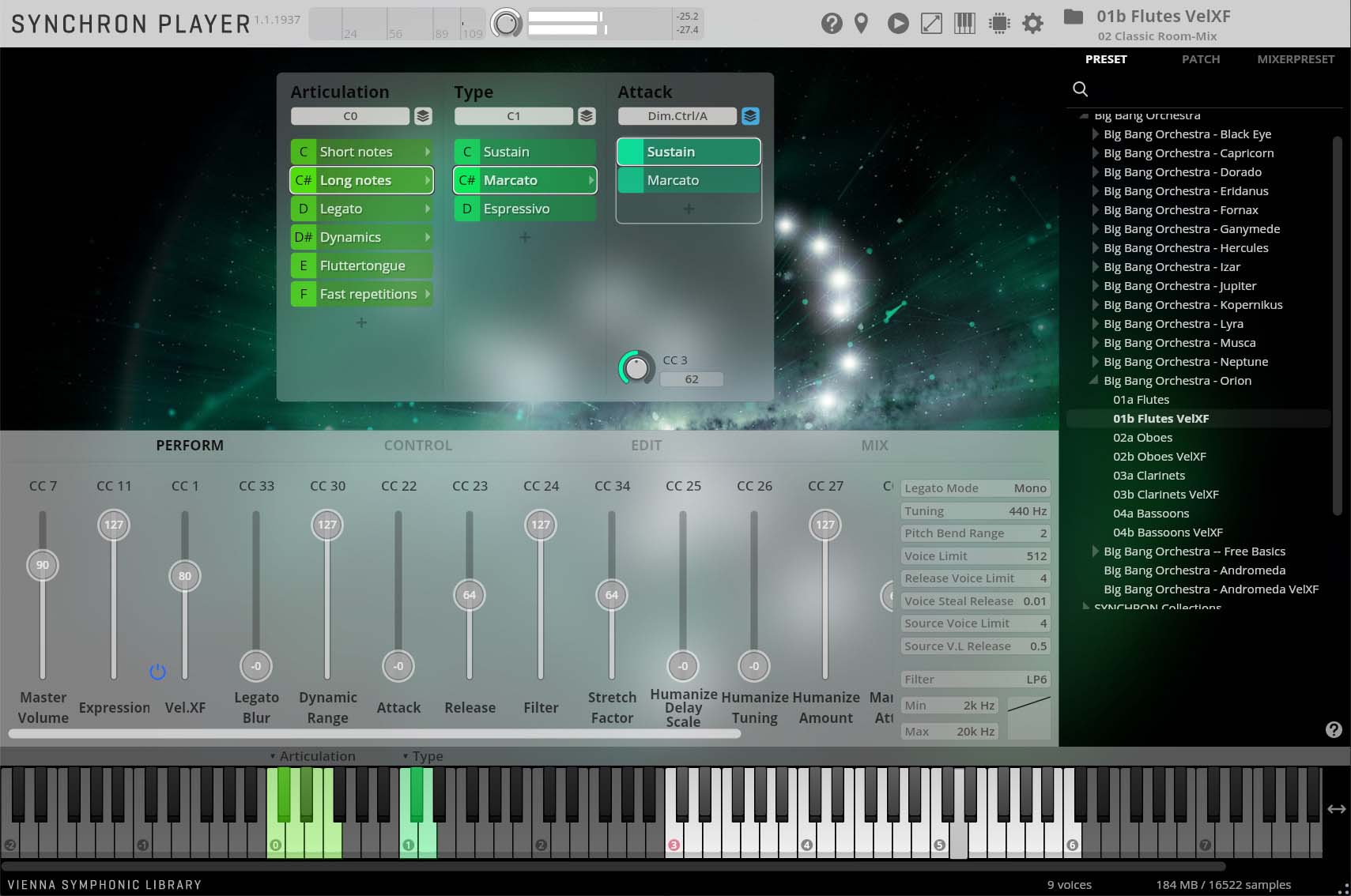Open the help question mark icon in toolbar

pos(832,24)
